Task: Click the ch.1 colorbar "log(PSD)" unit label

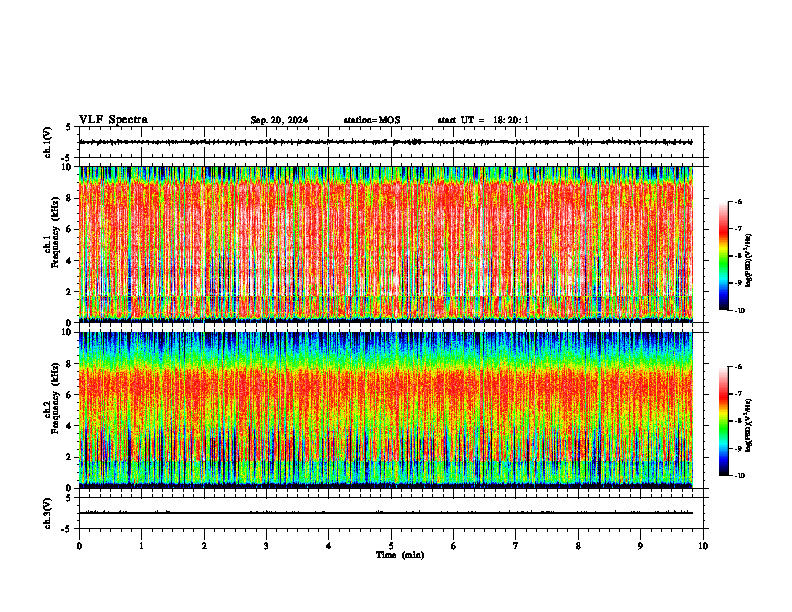Action: point(749,261)
